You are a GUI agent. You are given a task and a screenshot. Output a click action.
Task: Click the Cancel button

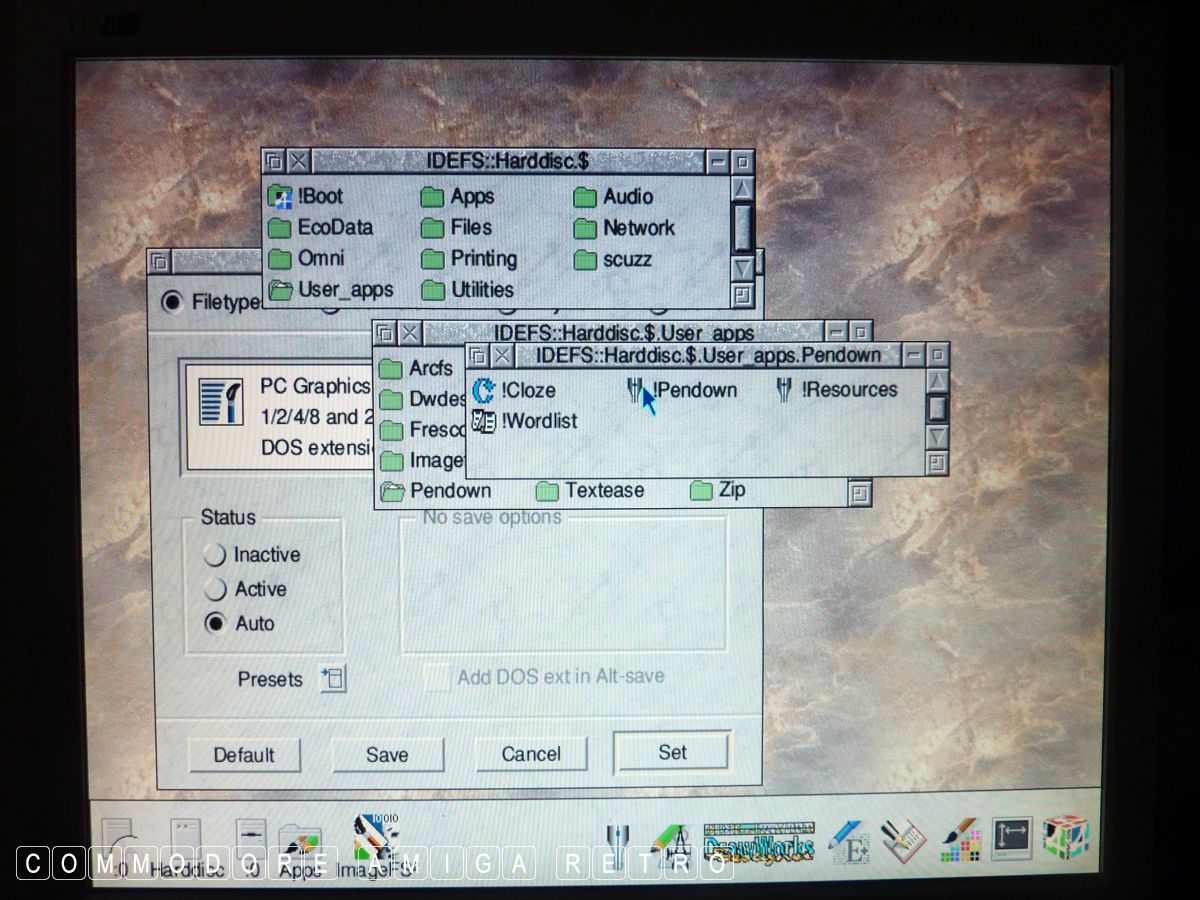(x=531, y=754)
